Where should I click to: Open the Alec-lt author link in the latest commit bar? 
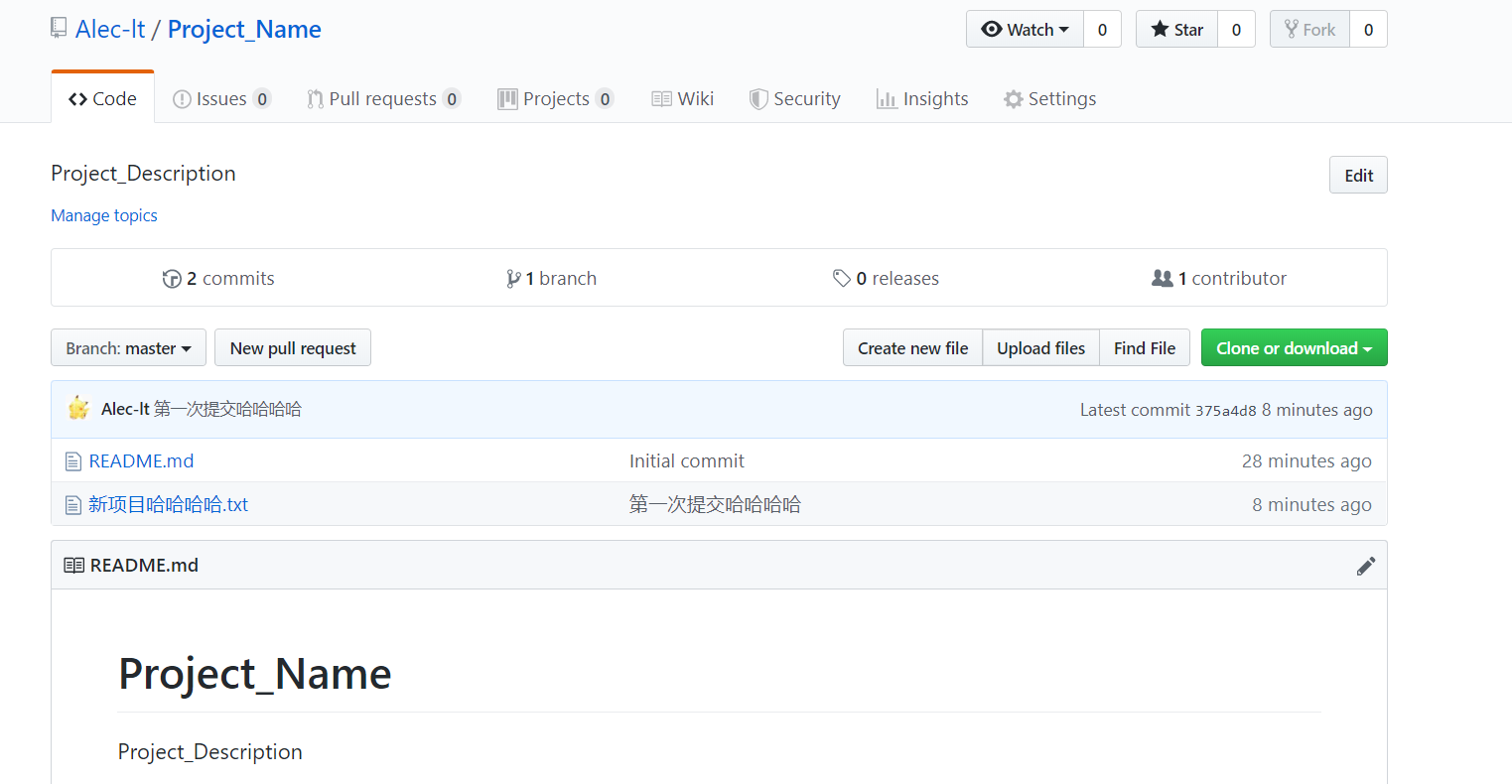[x=125, y=409]
